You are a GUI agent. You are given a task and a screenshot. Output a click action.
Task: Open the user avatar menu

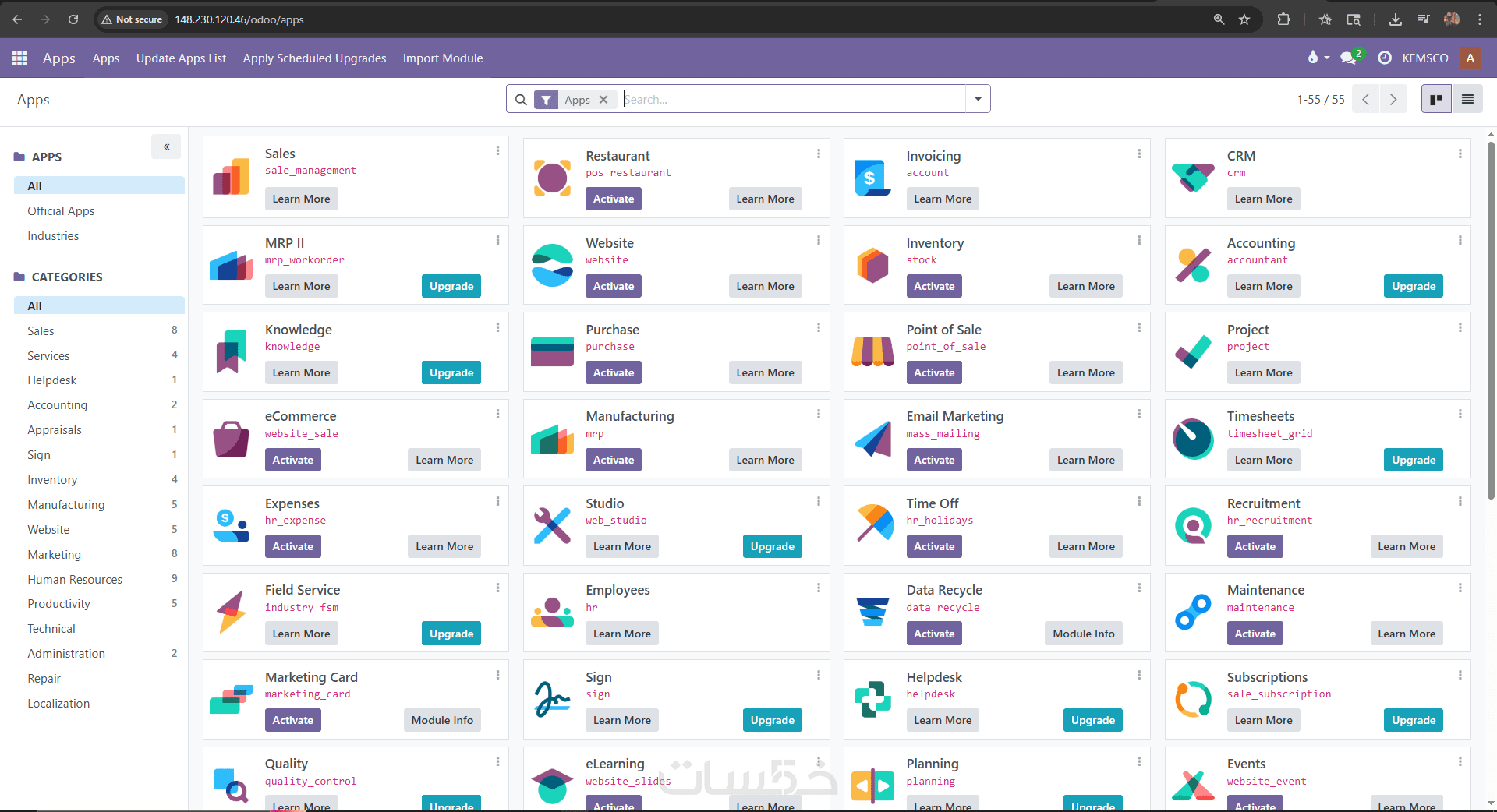pos(1470,58)
